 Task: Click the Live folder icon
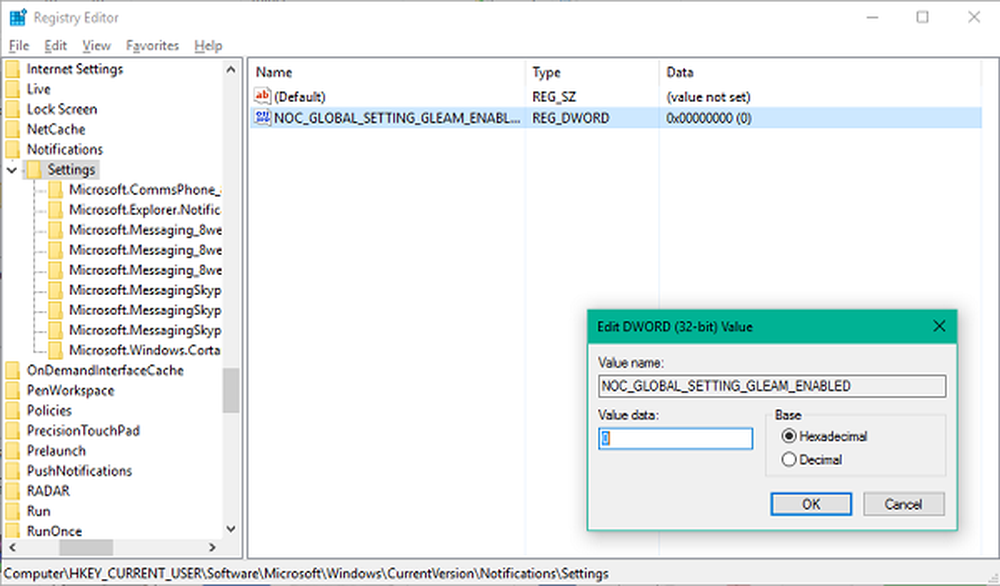(x=13, y=89)
